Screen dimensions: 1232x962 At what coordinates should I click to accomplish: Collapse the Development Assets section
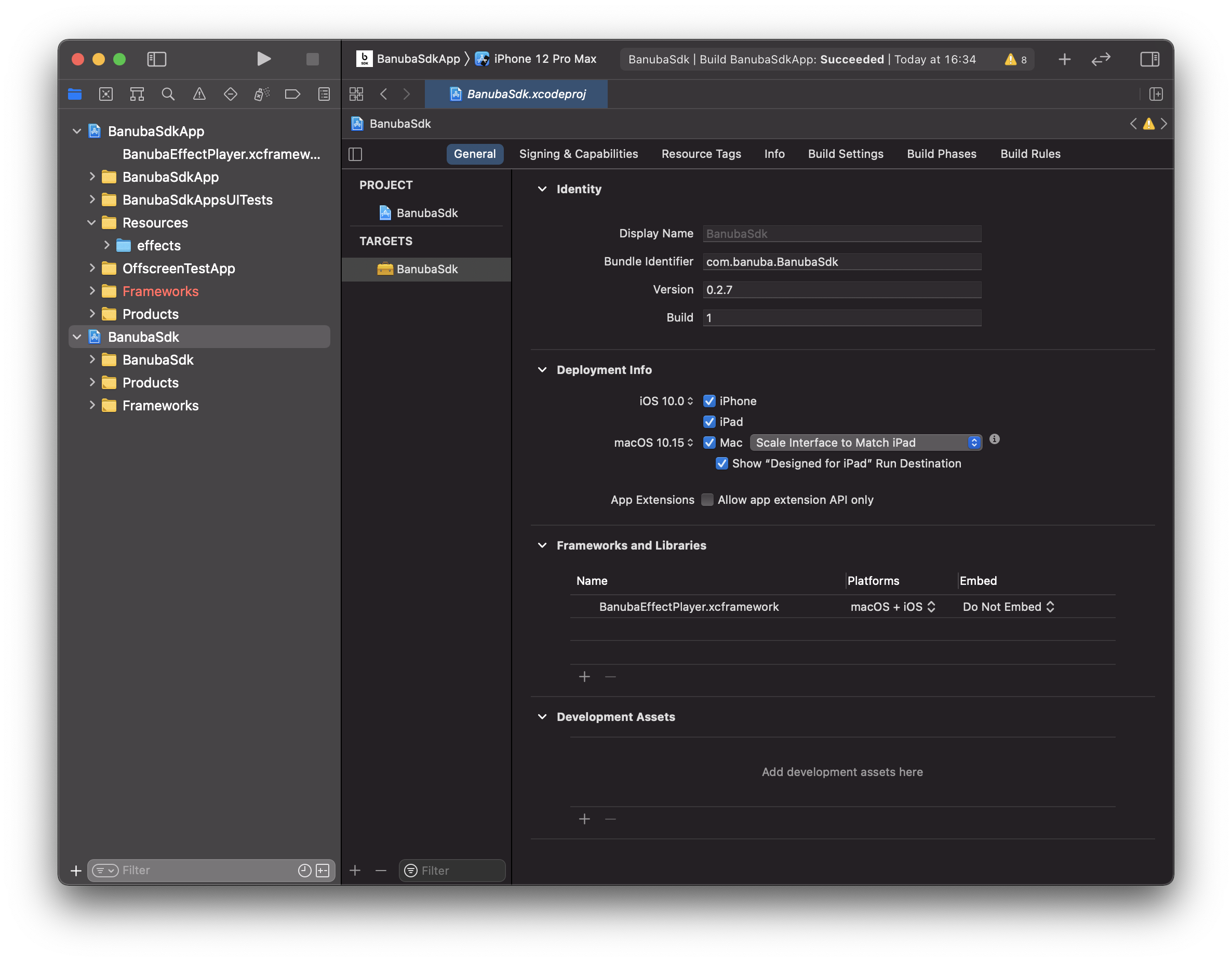542,717
